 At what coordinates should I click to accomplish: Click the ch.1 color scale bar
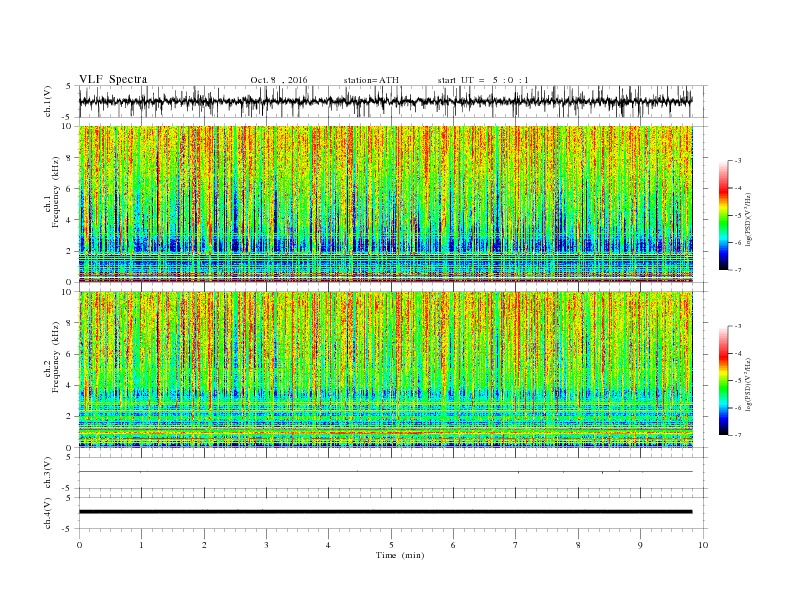723,216
